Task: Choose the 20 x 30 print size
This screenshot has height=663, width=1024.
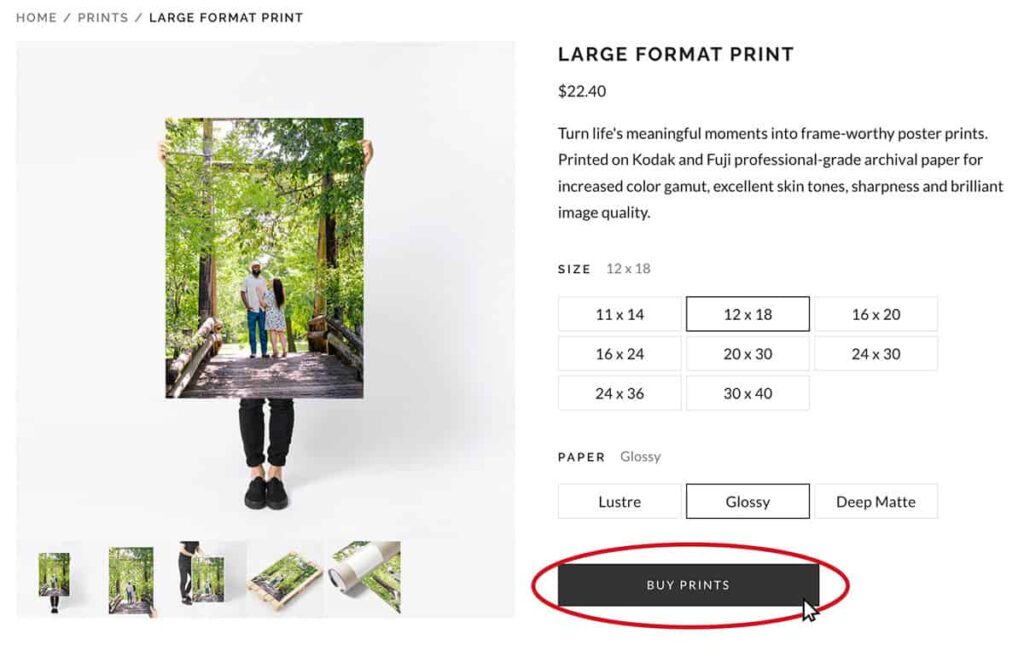Action: pyautogui.click(x=747, y=353)
